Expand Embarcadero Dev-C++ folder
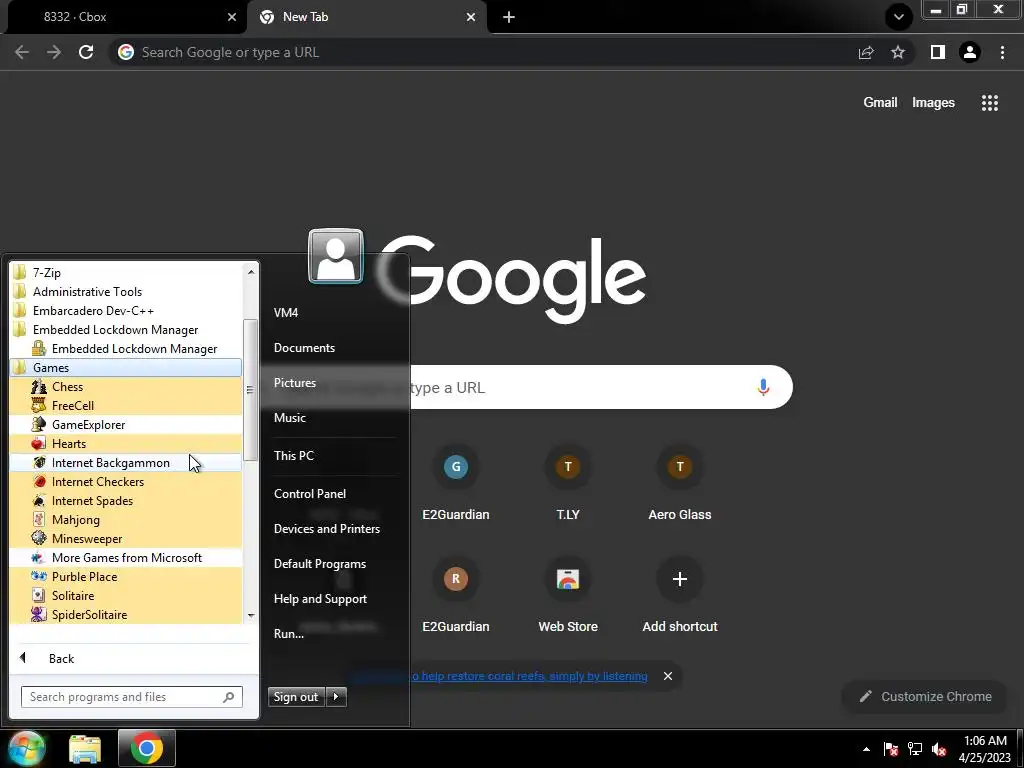This screenshot has width=1024, height=768. (x=126, y=311)
